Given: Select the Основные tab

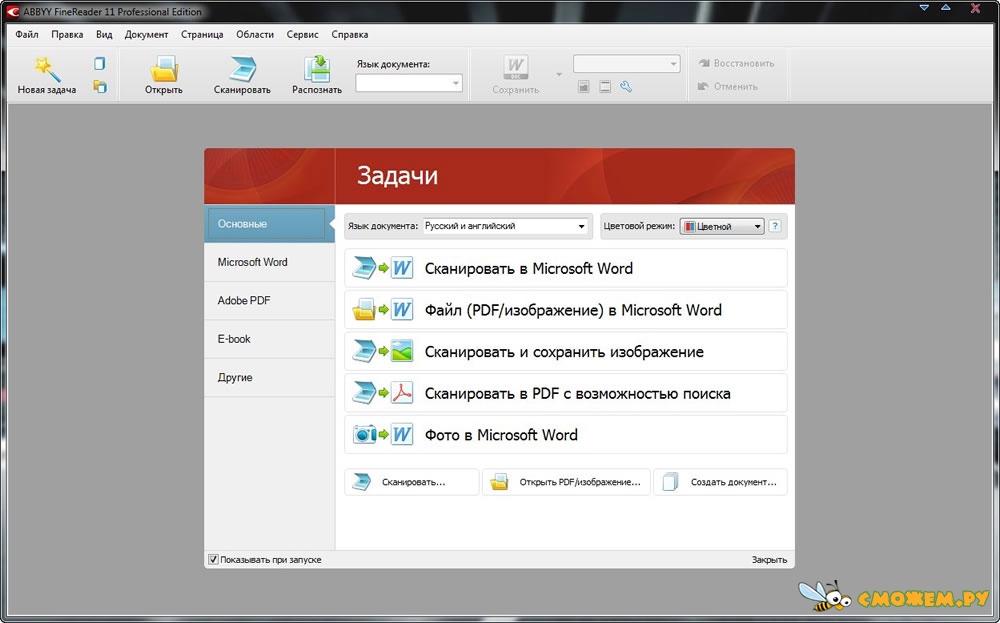Looking at the screenshot, I should pos(269,224).
